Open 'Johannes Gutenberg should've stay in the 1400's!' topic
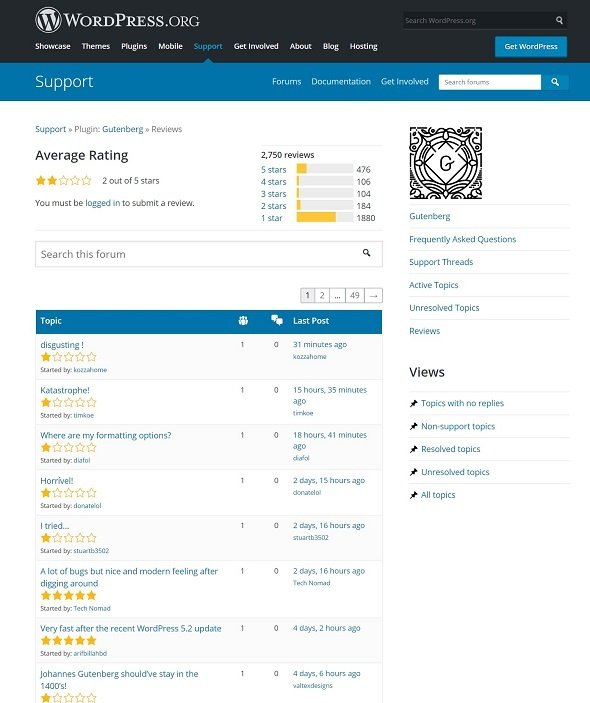 [119, 680]
